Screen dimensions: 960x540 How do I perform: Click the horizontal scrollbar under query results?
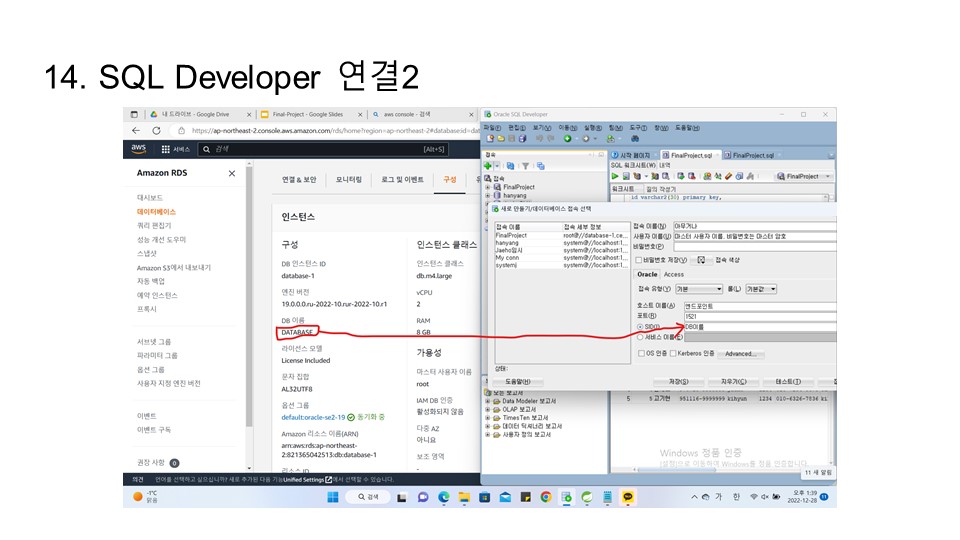[x=677, y=470]
